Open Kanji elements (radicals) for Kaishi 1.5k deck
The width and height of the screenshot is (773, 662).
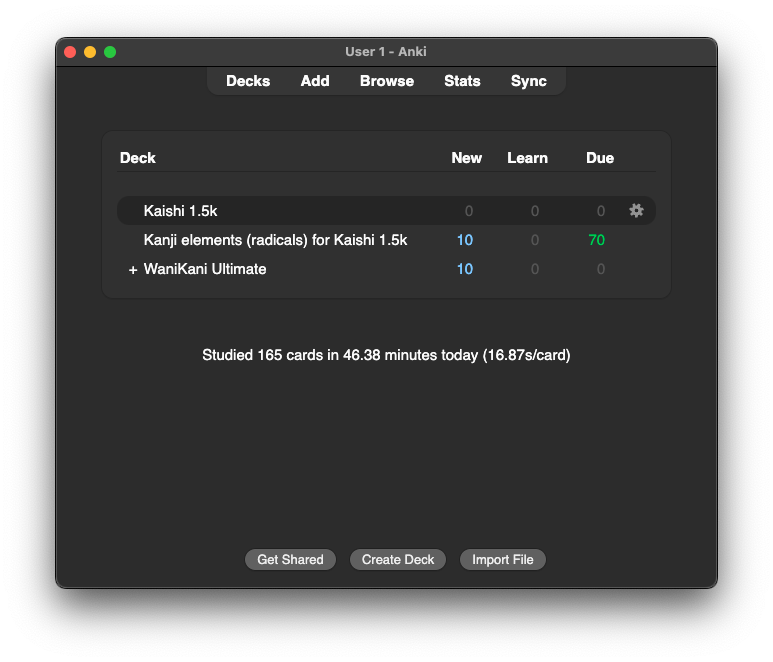[275, 240]
